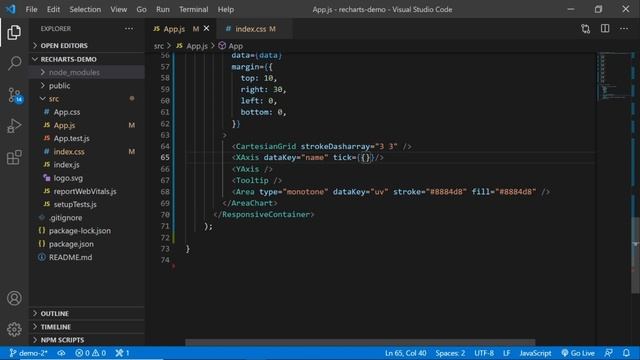The image size is (640, 360).
Task: Click Ln 65, Col 40 cursor position
Action: pos(405,353)
